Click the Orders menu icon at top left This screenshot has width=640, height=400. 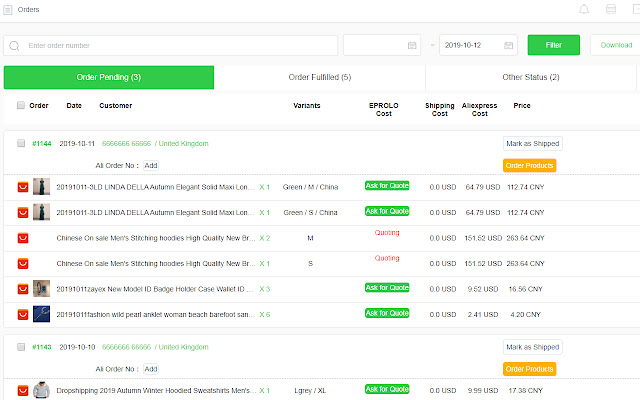pos(7,9)
